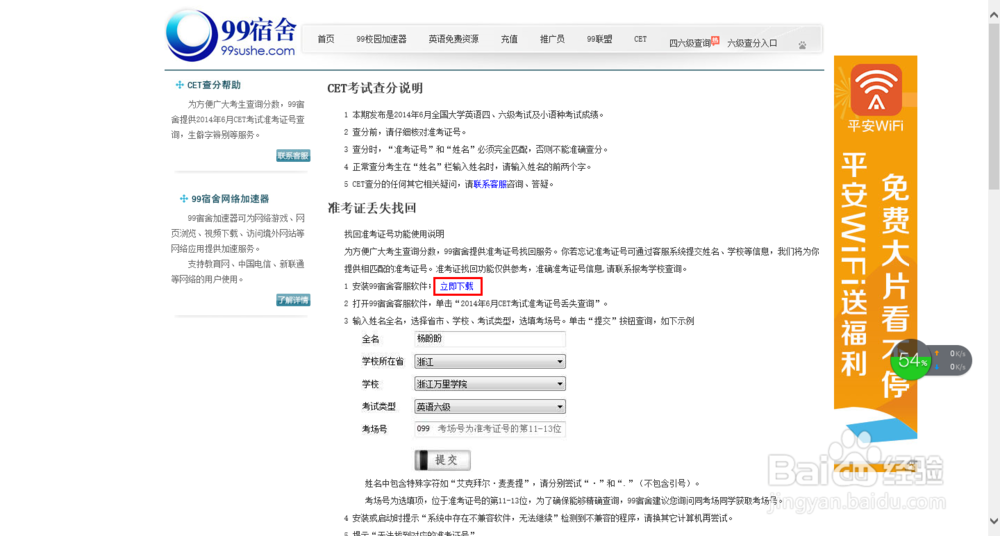Image resolution: width=1000 pixels, height=536 pixels.
Task: Open 推广员 nav item
Action: (x=552, y=39)
